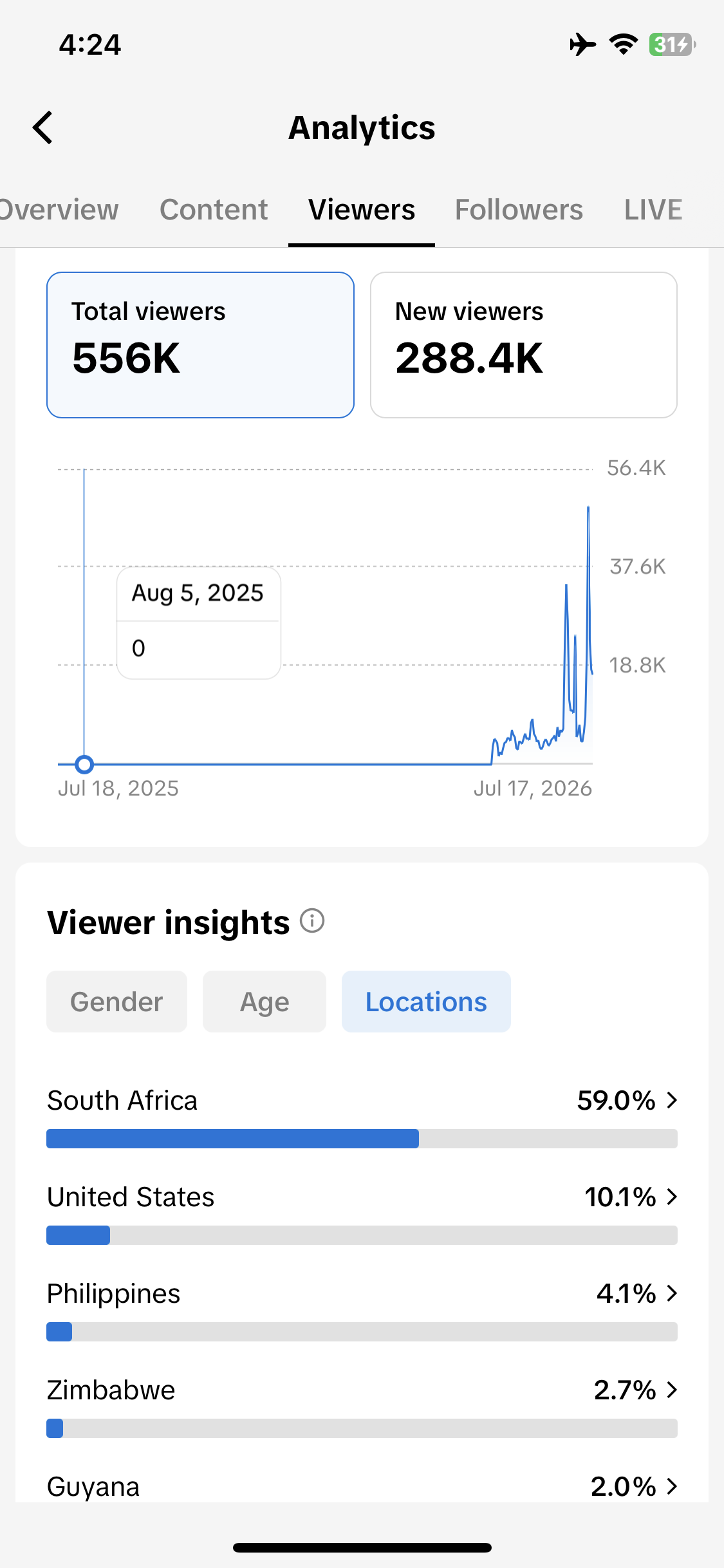Switch insights to Age

[265, 1002]
